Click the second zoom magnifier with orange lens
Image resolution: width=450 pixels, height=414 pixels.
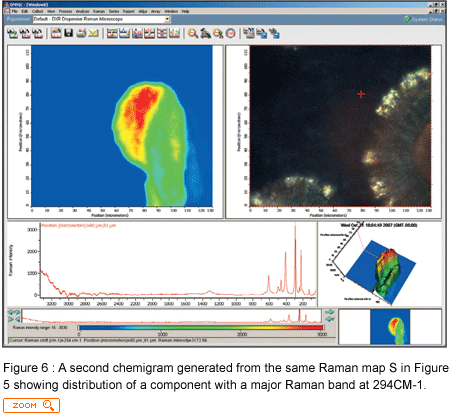coord(218,33)
